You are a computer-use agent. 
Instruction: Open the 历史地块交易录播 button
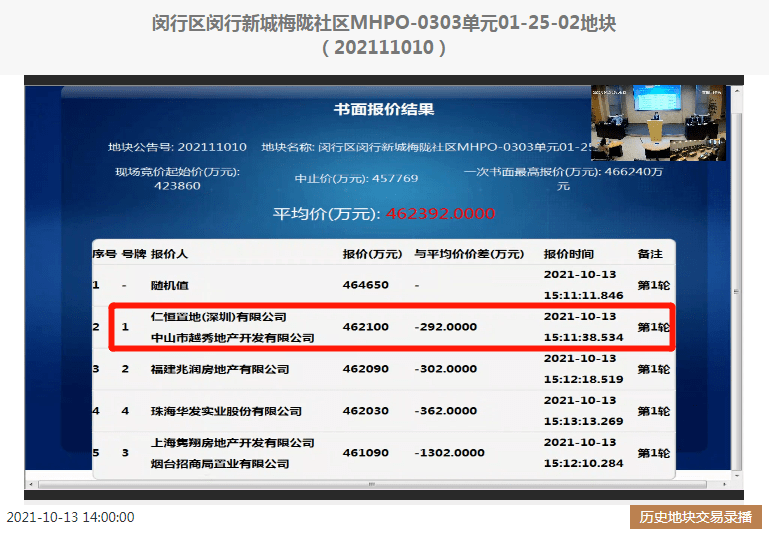tap(695, 517)
